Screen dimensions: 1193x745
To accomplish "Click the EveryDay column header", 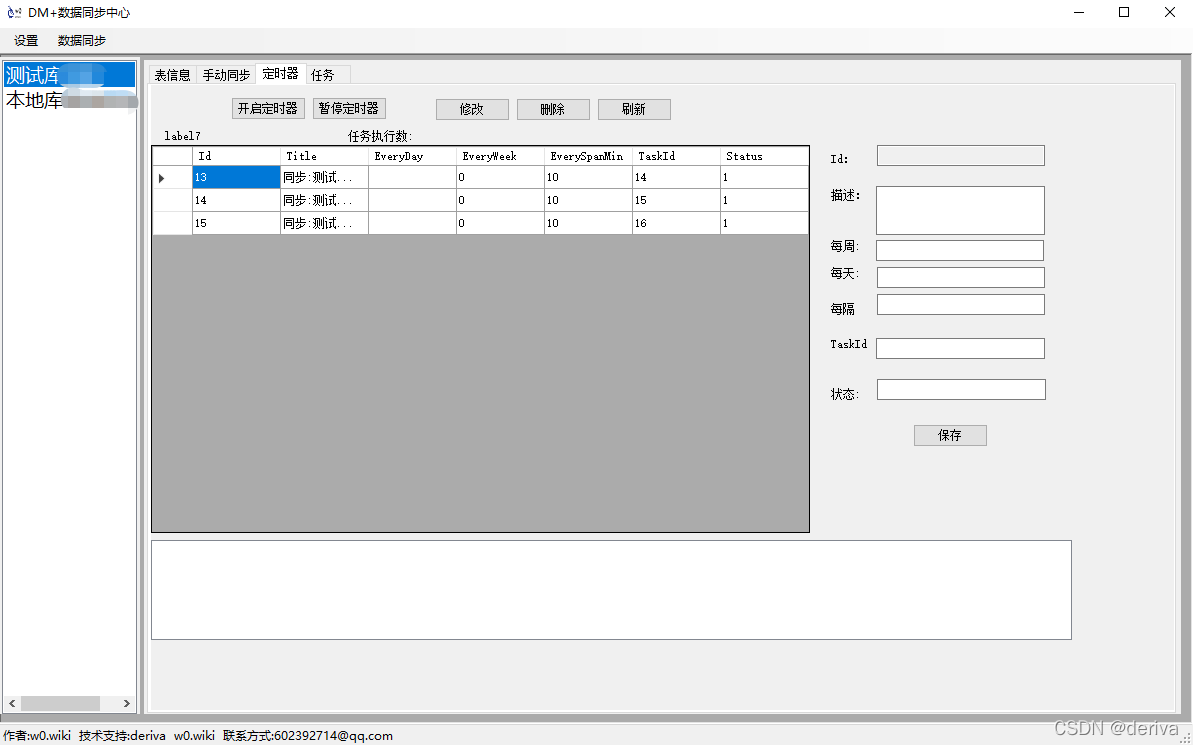I will [x=412, y=156].
